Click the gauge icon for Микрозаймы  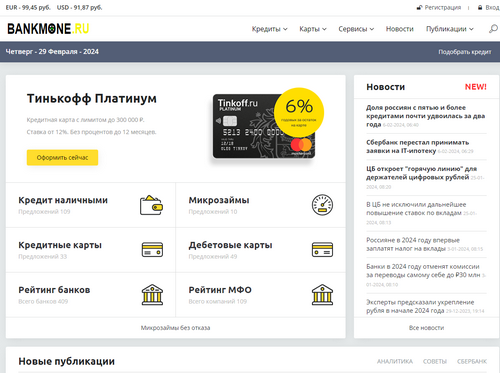click(x=322, y=205)
